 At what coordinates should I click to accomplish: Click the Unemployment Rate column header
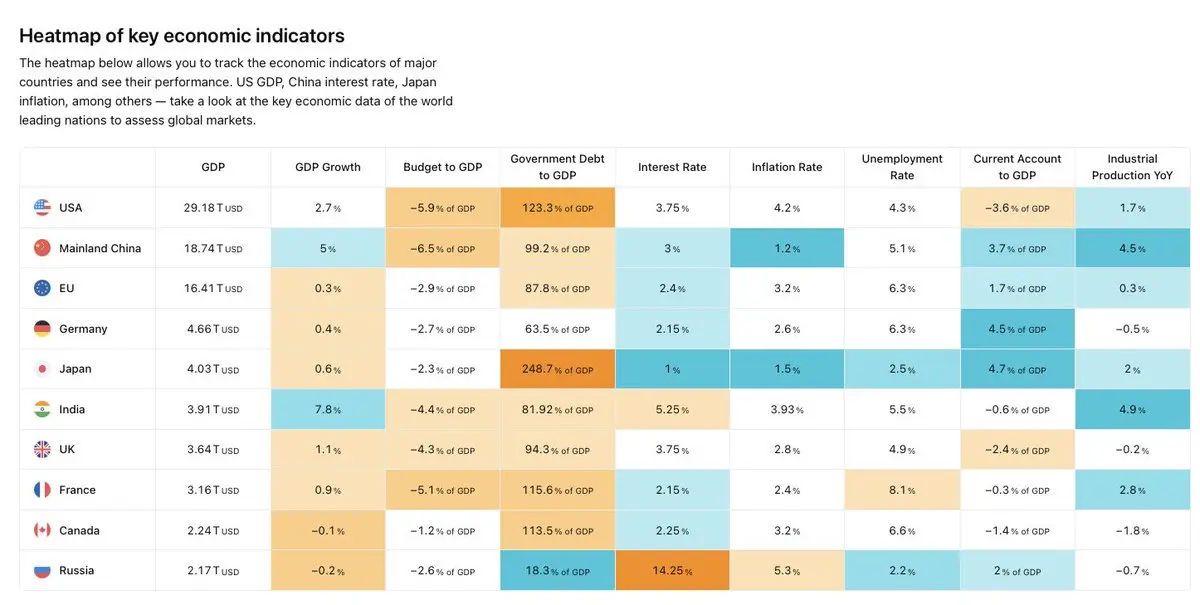point(902,167)
